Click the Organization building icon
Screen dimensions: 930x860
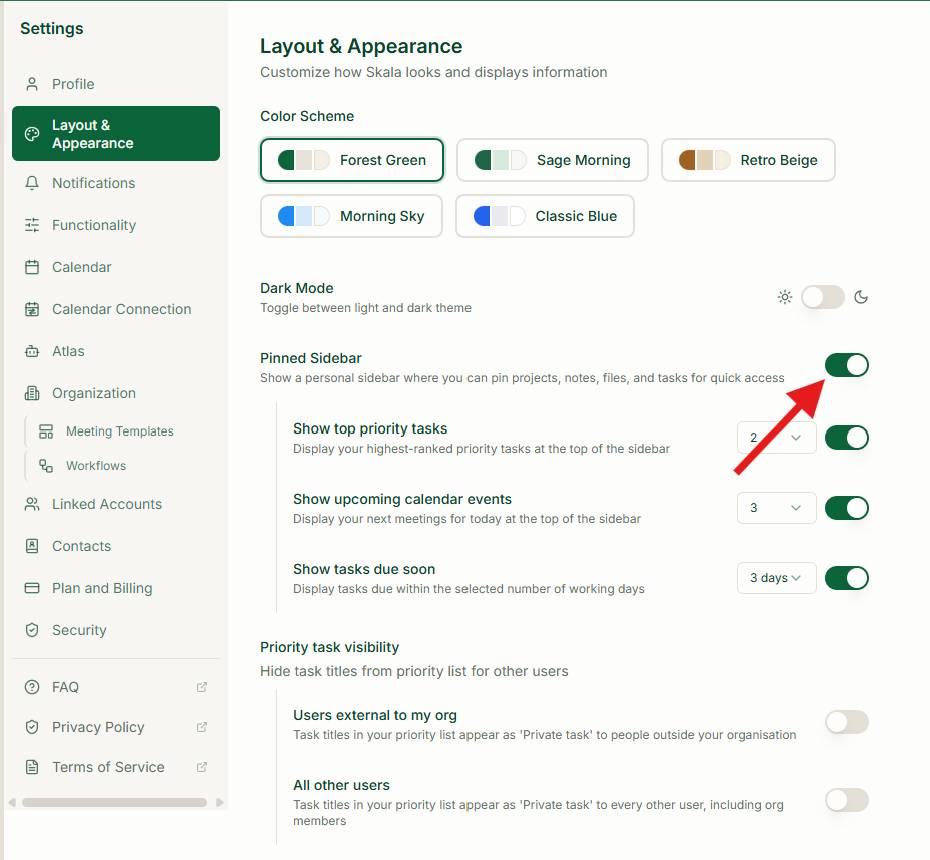tap(32, 394)
